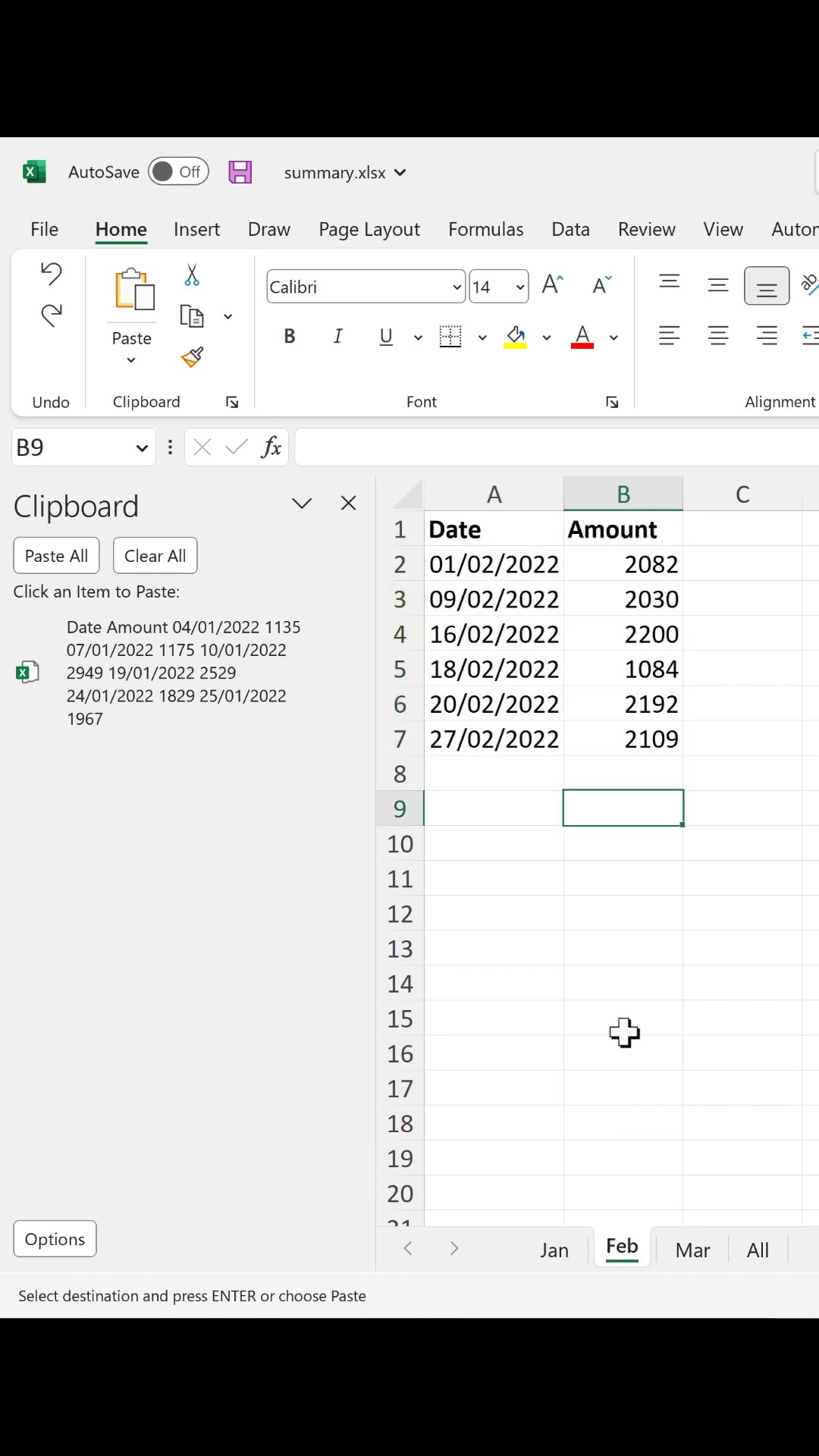Expand the Copy options arrow
The image size is (819, 1456).
click(x=227, y=316)
